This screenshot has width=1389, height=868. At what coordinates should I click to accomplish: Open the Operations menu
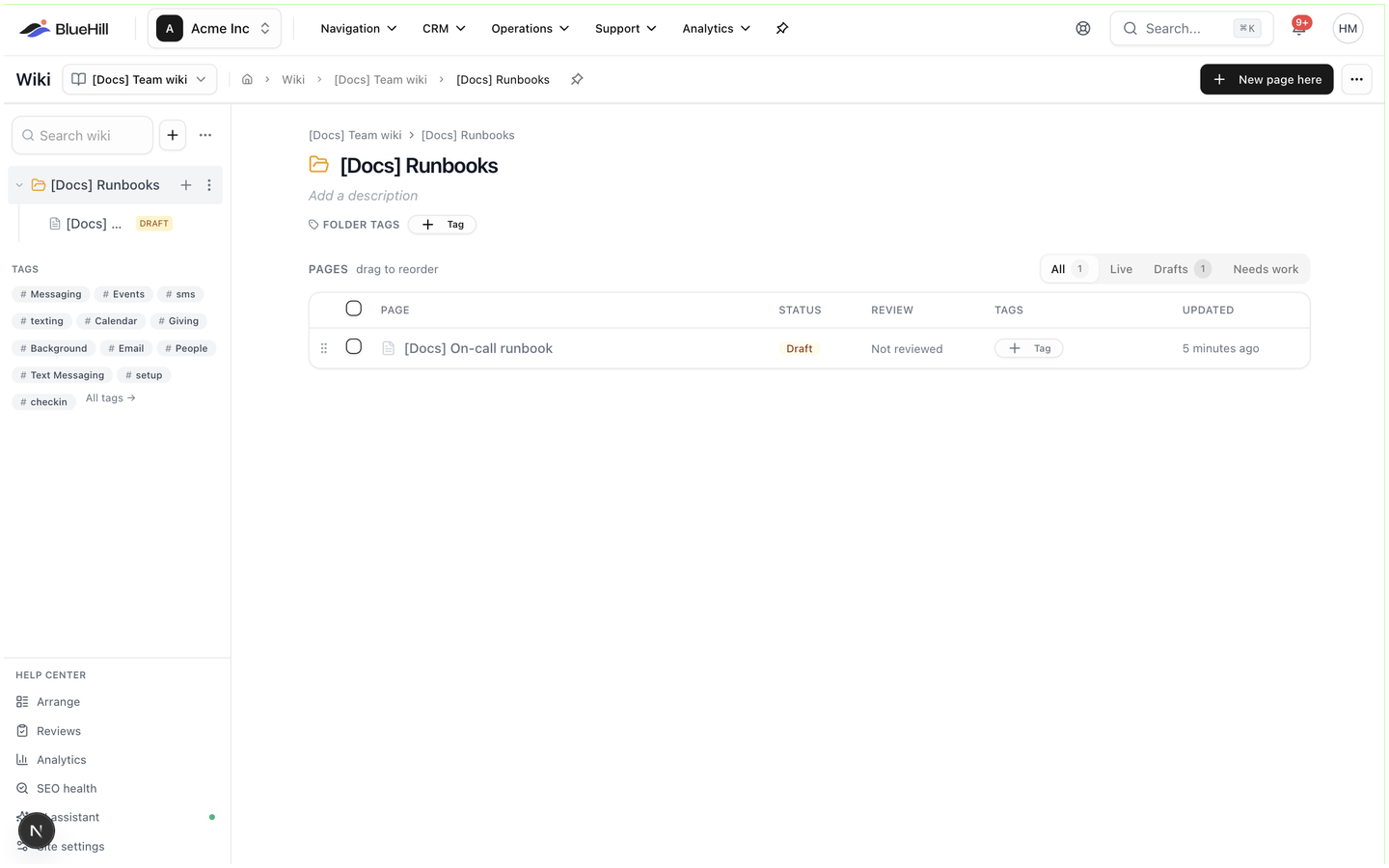530,29
